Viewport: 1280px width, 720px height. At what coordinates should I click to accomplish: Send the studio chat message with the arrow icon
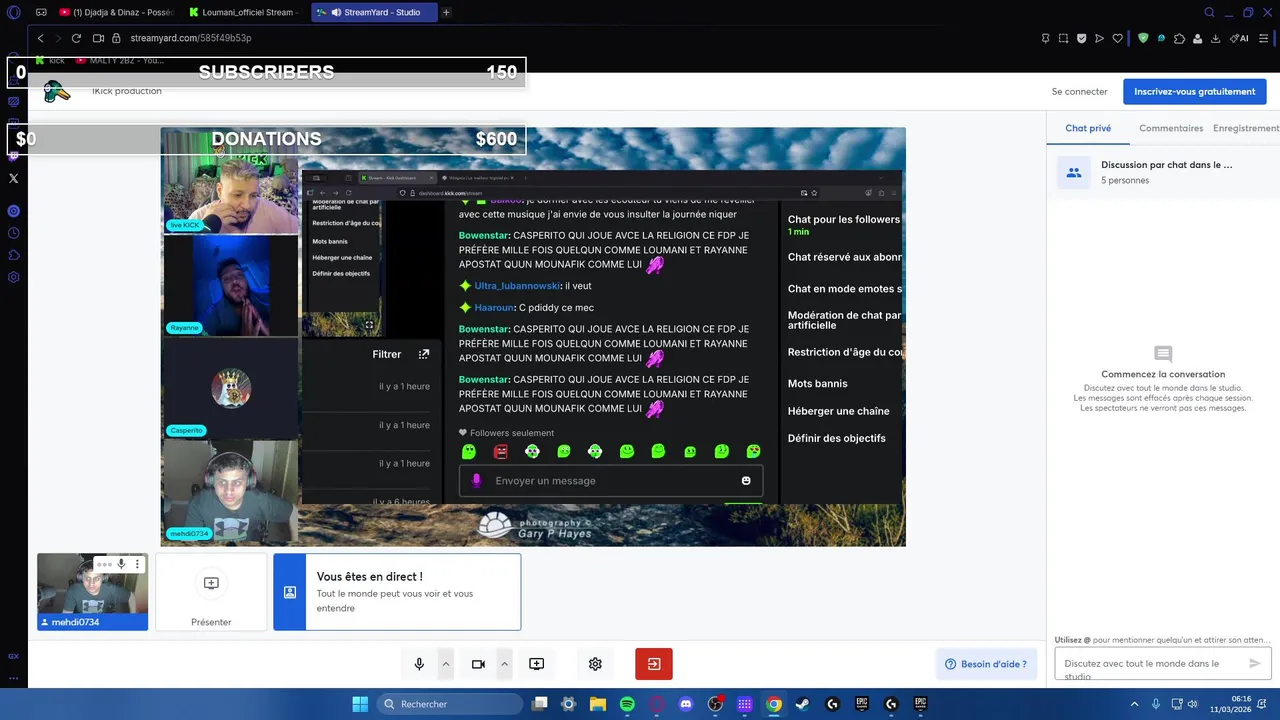click(1255, 663)
